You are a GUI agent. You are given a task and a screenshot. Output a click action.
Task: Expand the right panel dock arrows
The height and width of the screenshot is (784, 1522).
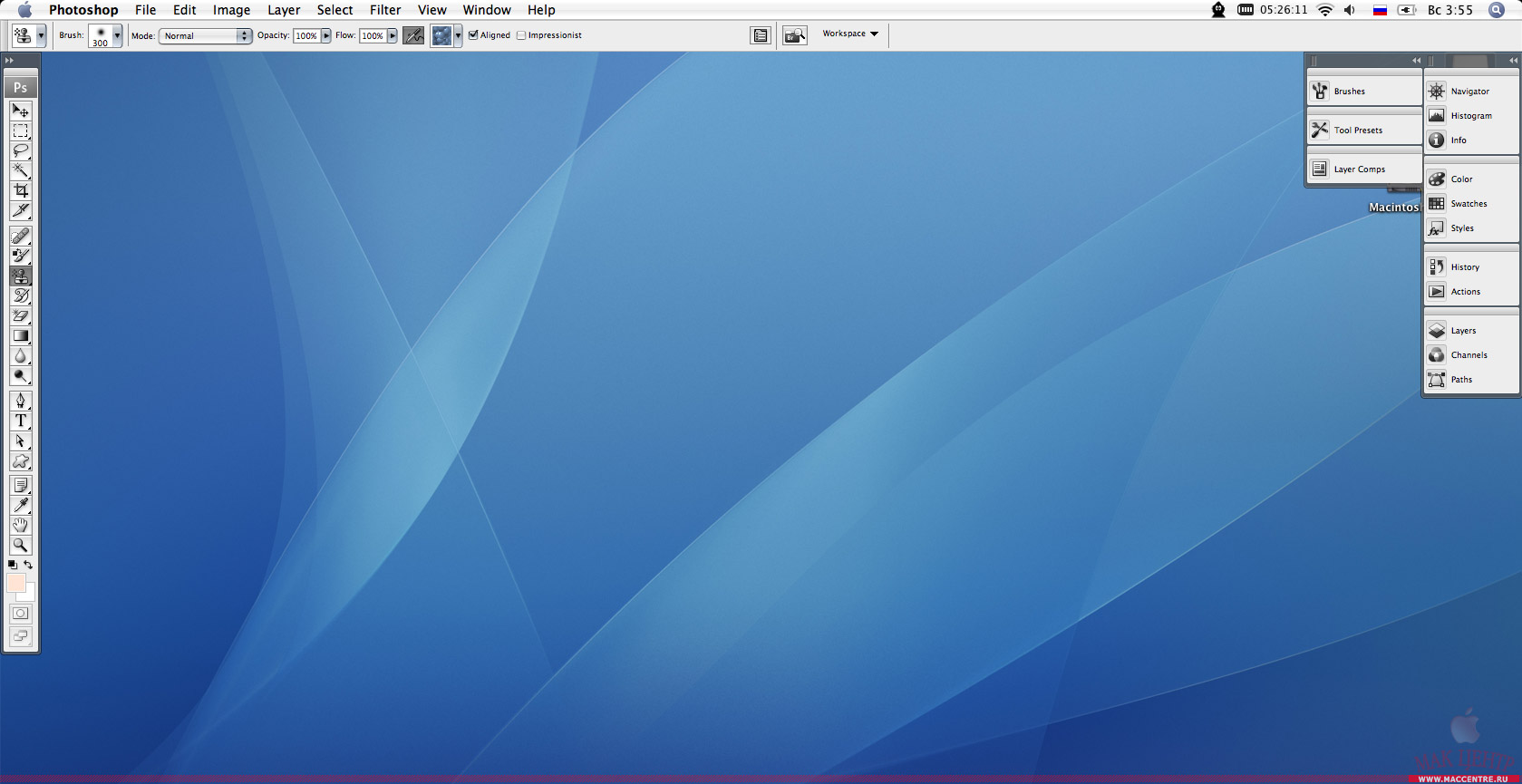pyautogui.click(x=1513, y=61)
